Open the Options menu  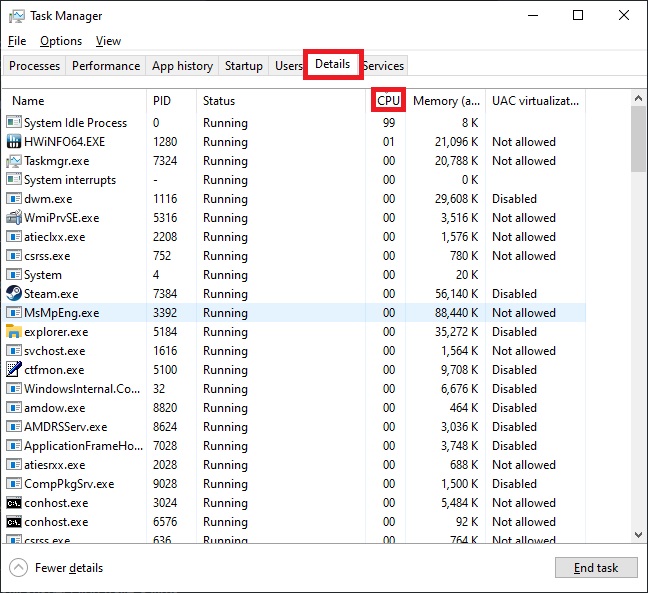tap(61, 41)
